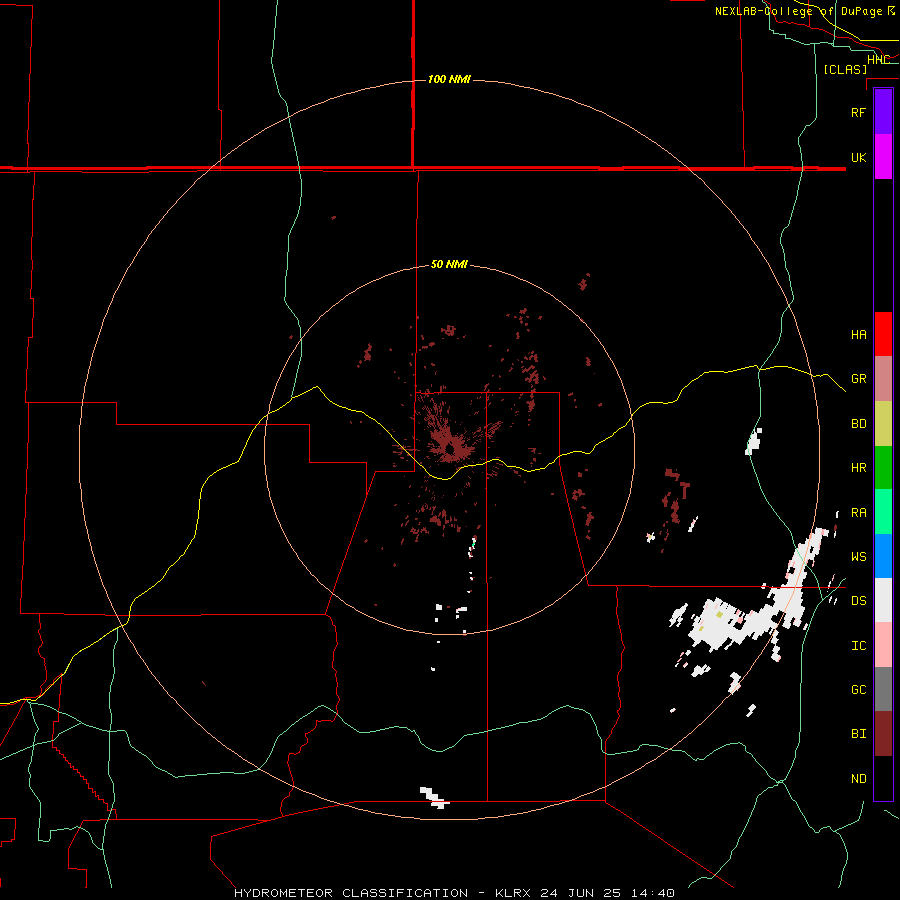Screen dimensions: 900x900
Task: Click the IC legend label
Action: [x=859, y=646]
